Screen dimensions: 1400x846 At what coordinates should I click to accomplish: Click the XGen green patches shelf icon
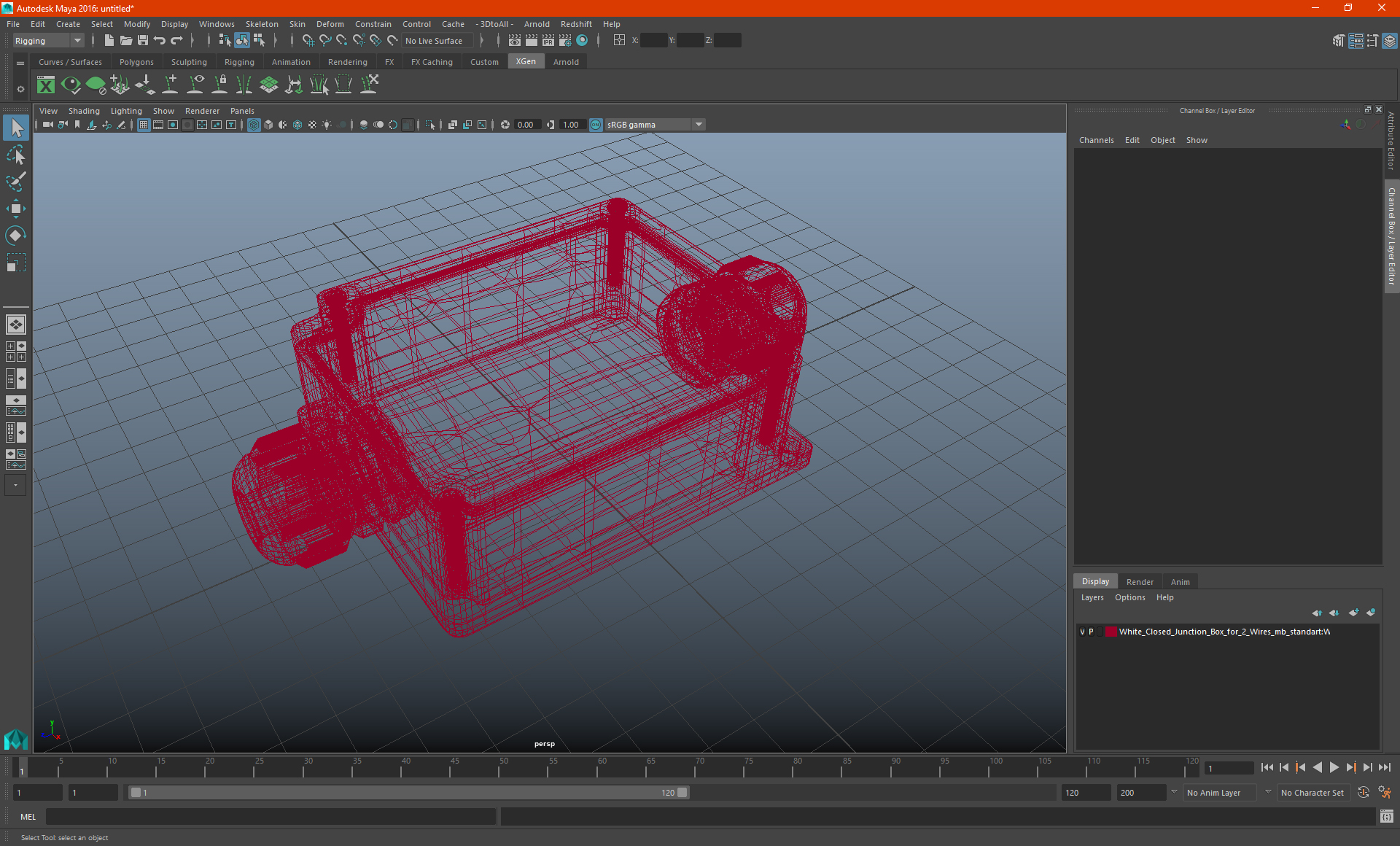(x=269, y=85)
